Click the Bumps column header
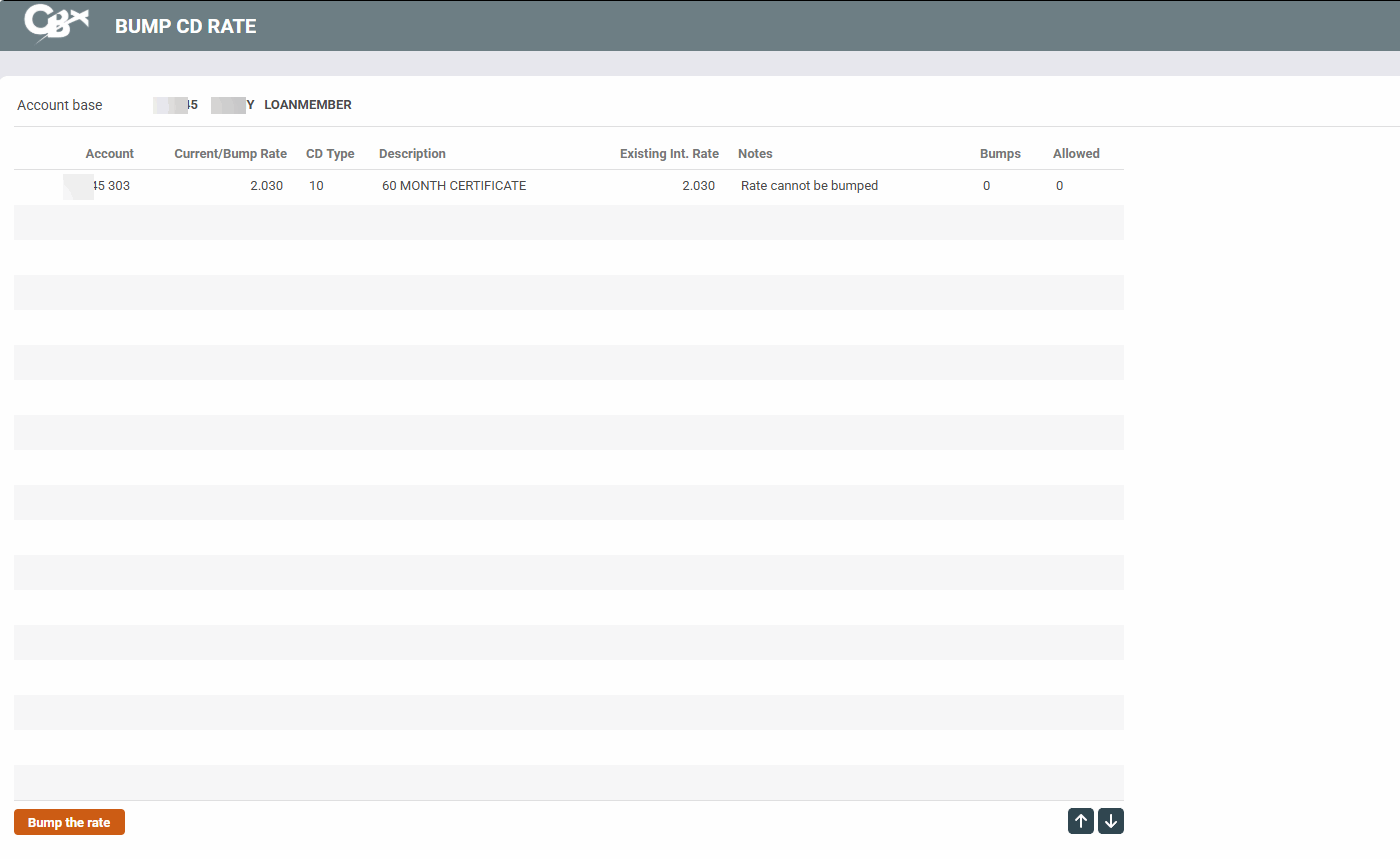 tap(1000, 154)
